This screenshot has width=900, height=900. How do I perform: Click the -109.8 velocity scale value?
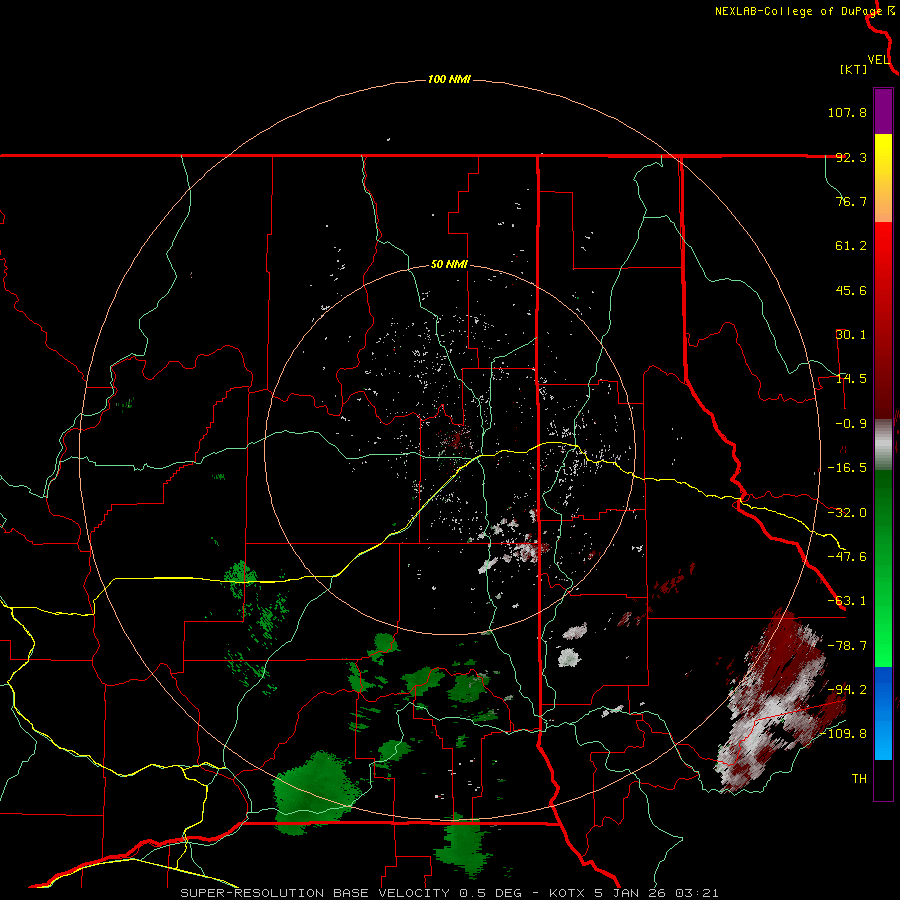pos(843,734)
